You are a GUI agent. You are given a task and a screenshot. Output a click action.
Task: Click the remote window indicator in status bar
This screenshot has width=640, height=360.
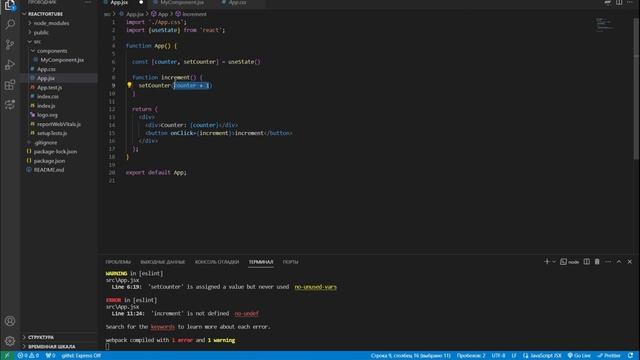tap(7, 356)
